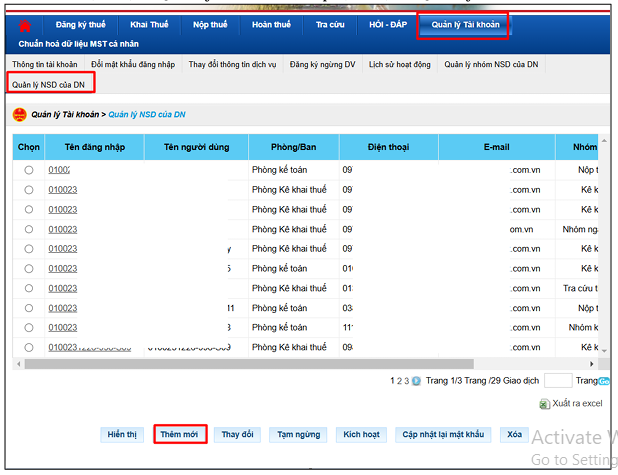
Task: Select the radio button in the eighth table row
Action: [x=29, y=308]
